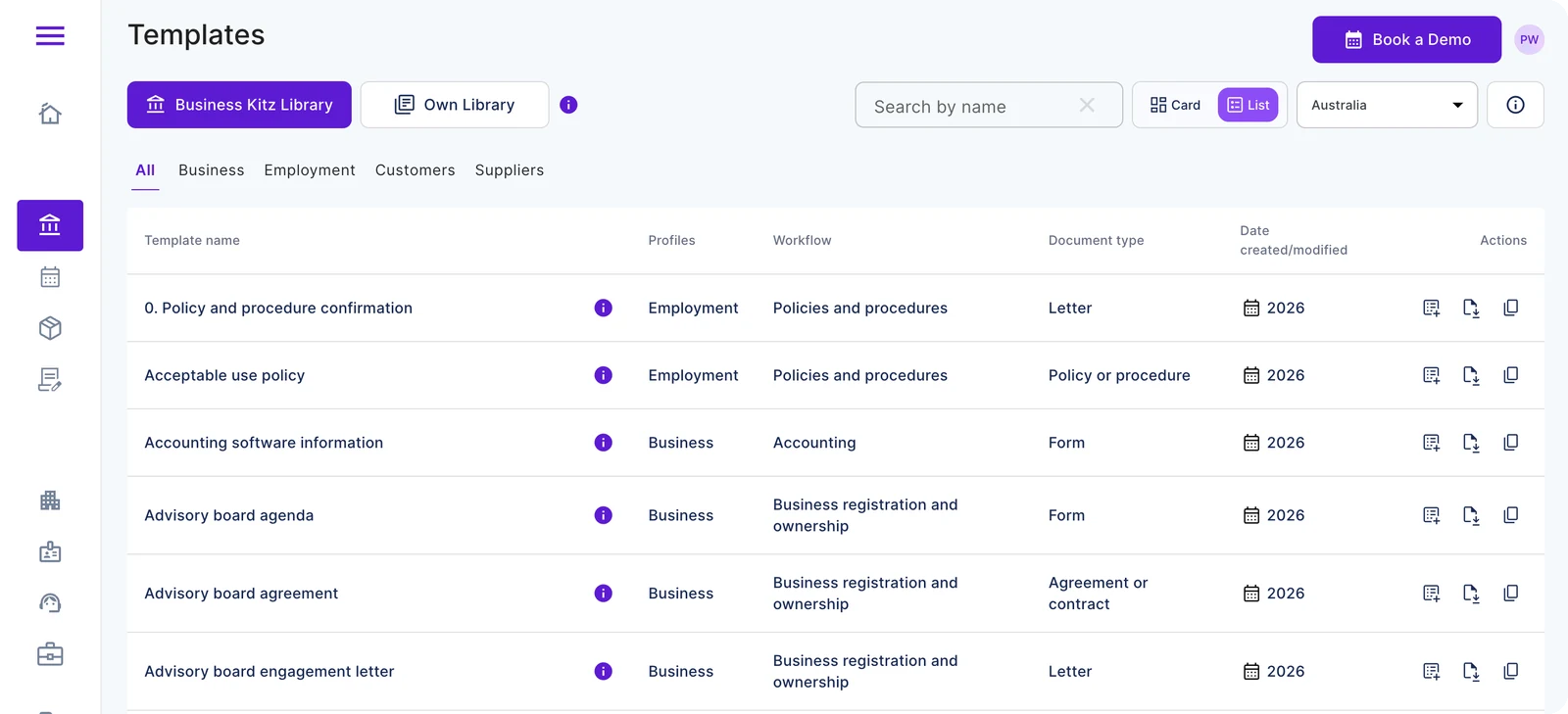Open the document signing icon in sidebar
Viewport: 1568px width, 714px height.
[50, 379]
